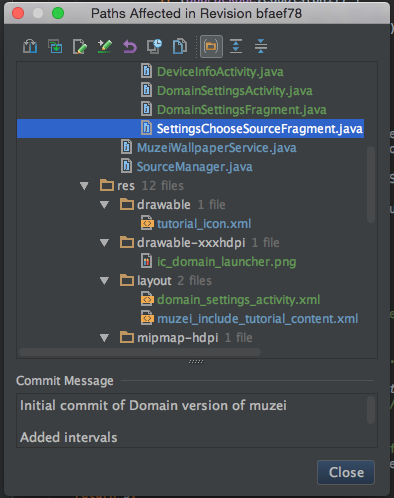
Task: Collapse the res folder node
Action: point(84,186)
